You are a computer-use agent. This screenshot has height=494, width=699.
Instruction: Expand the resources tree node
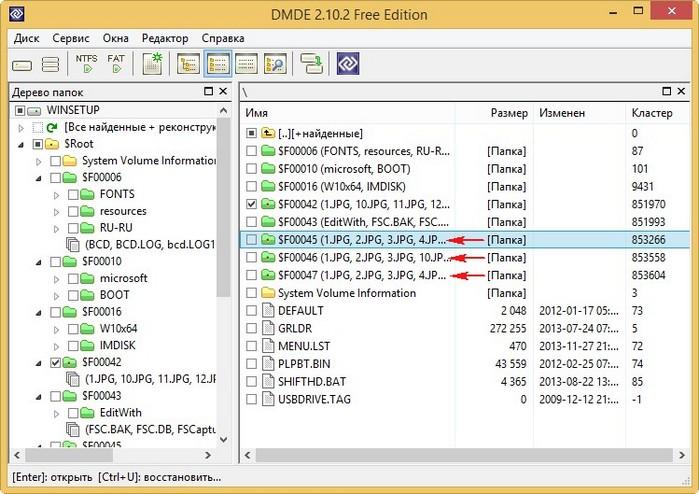pos(57,212)
